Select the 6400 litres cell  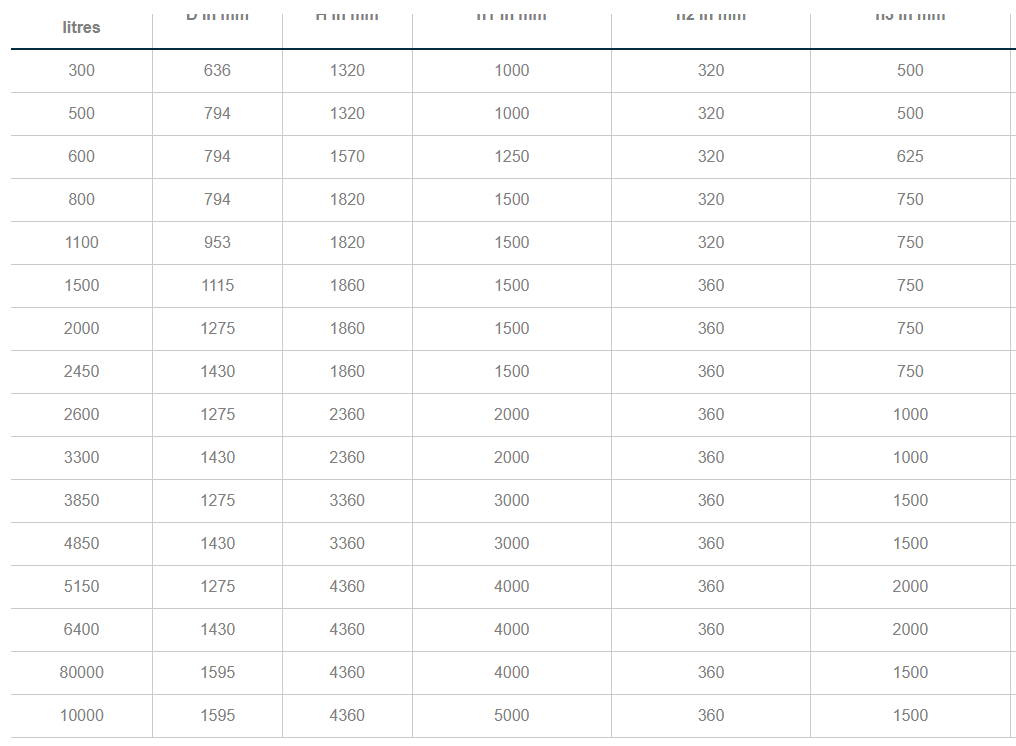[81, 629]
